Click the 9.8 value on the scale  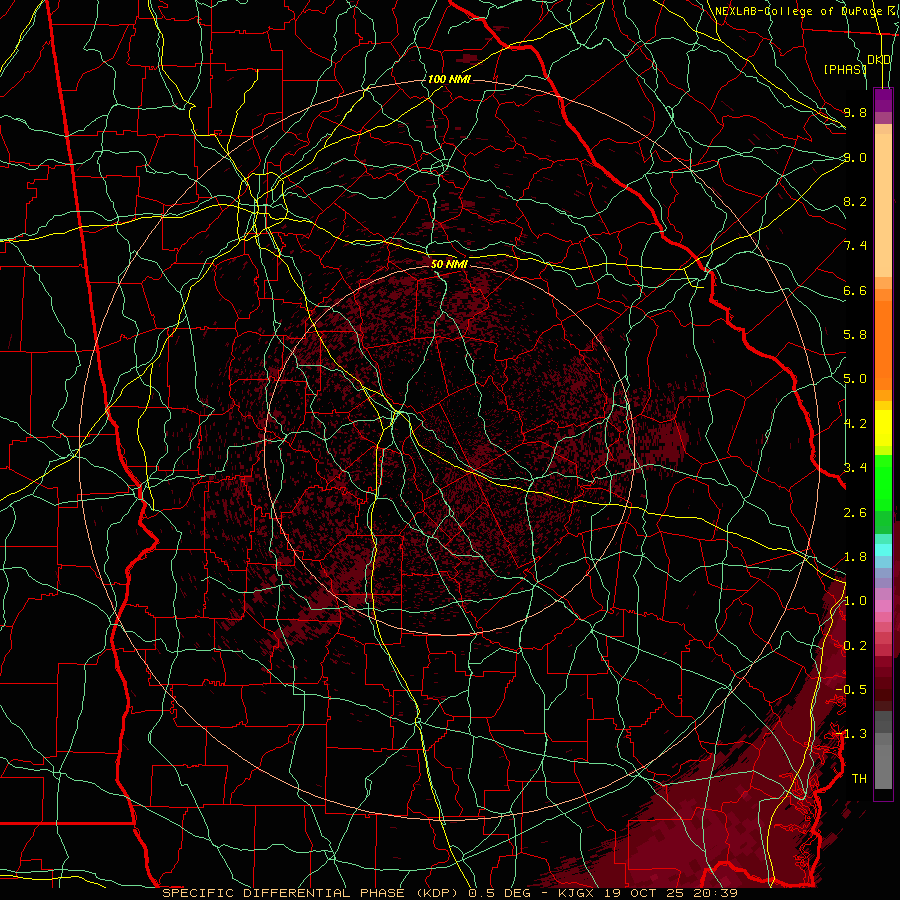[855, 112]
